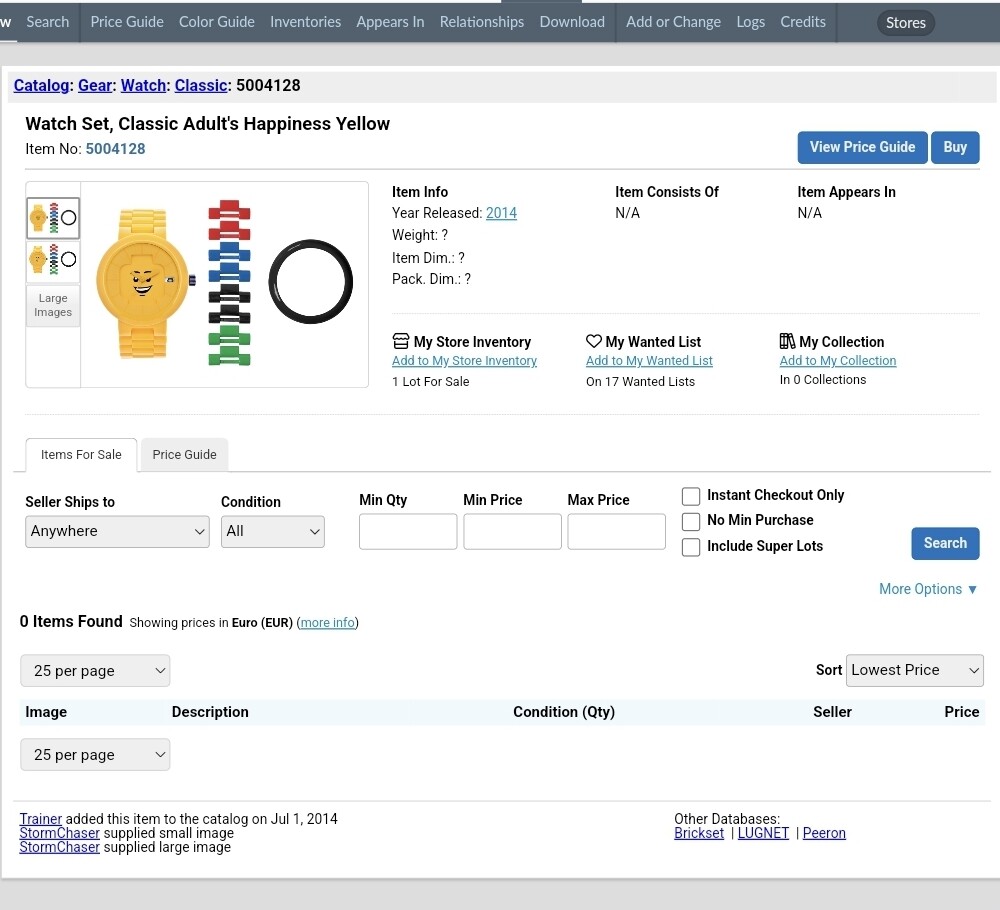Open Add or Change navigation item
1000x910 pixels.
pos(673,22)
